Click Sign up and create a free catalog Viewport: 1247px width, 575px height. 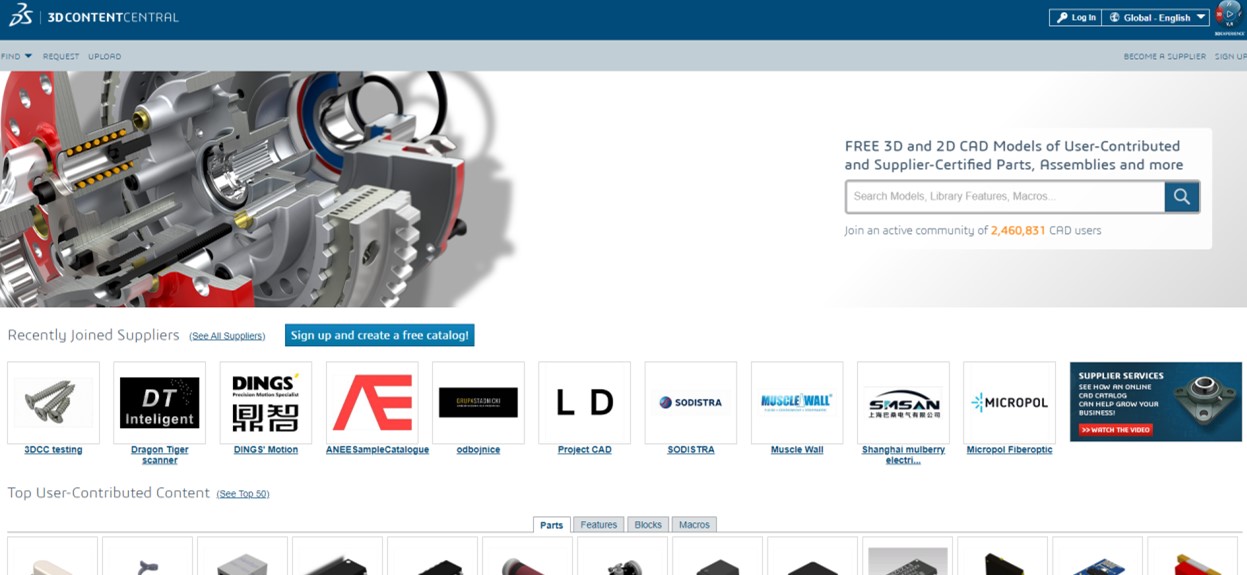[380, 335]
